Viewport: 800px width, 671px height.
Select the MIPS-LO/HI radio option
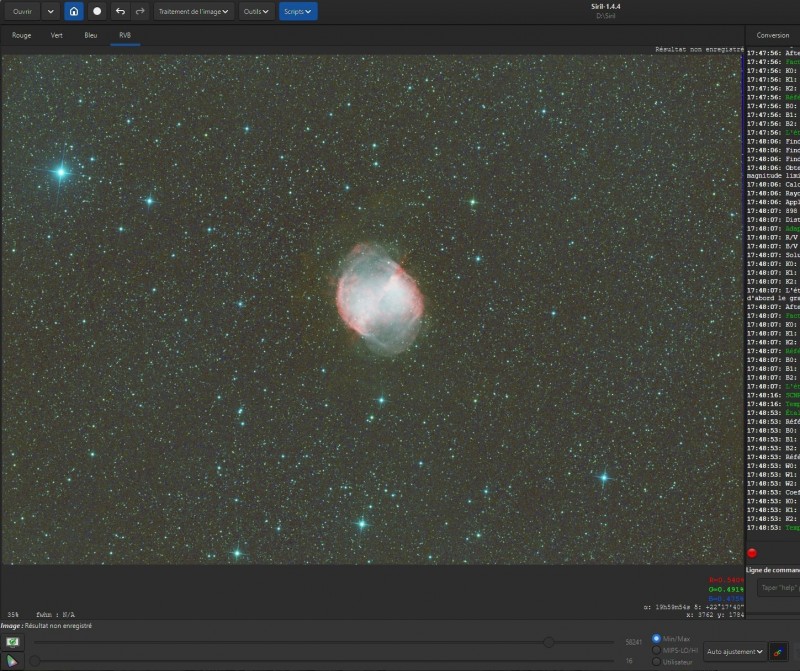point(657,650)
